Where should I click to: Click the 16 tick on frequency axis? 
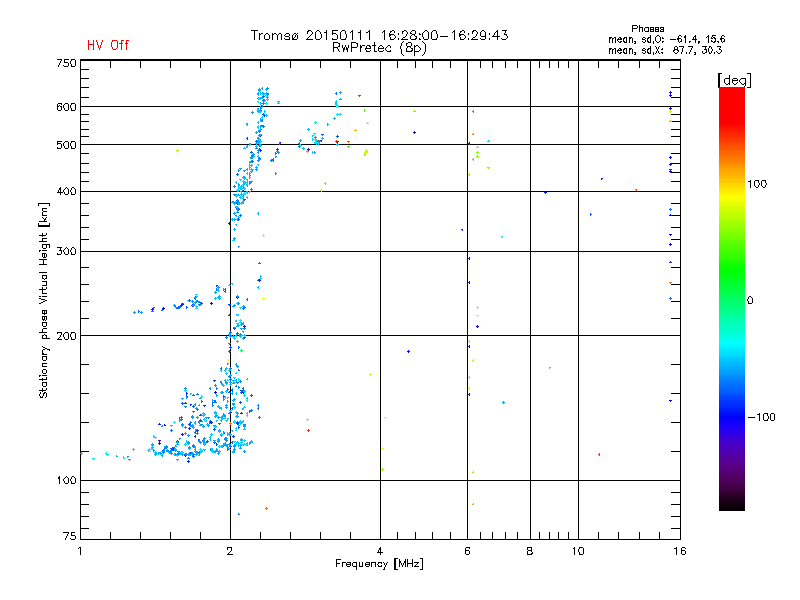[677, 552]
